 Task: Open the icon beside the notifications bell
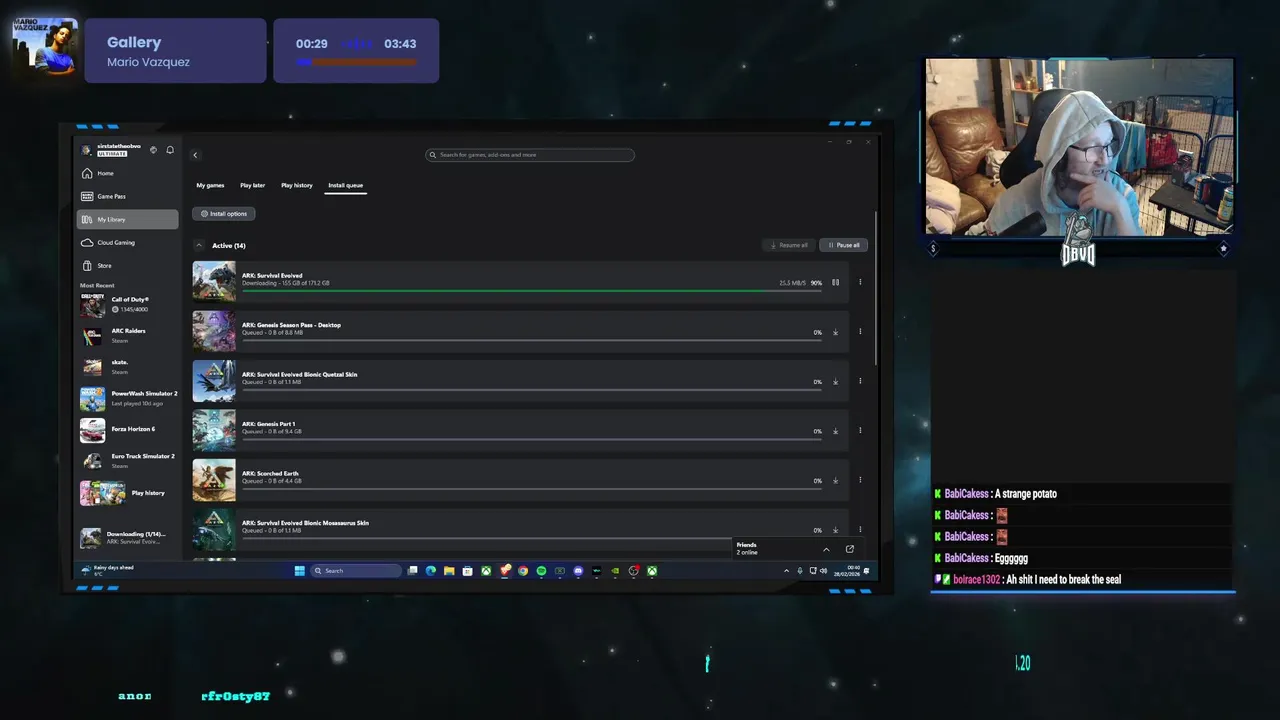tap(153, 150)
